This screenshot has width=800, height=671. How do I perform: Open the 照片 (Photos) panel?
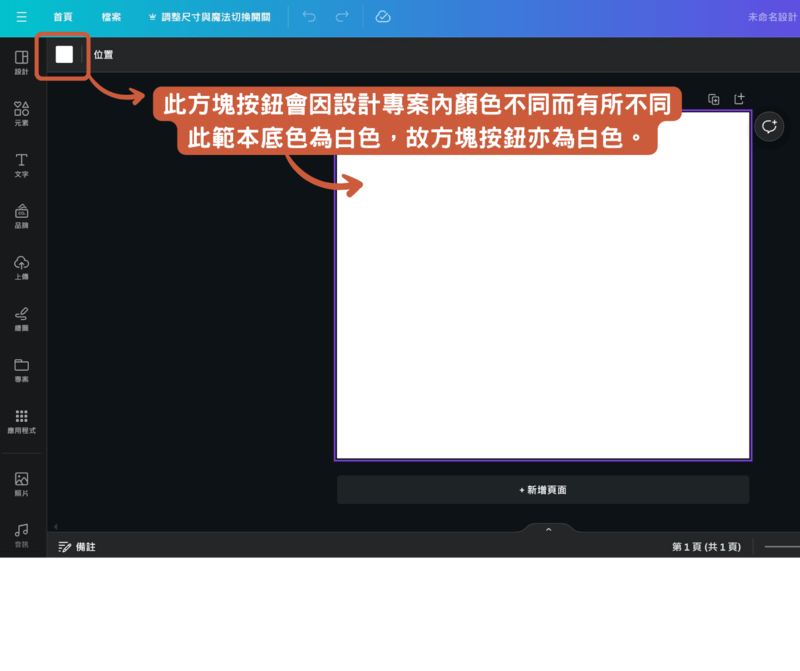(21, 483)
